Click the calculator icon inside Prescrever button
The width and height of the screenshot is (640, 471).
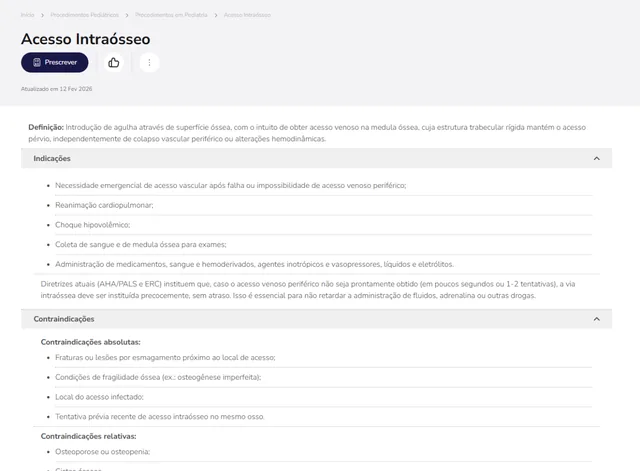[x=37, y=62]
